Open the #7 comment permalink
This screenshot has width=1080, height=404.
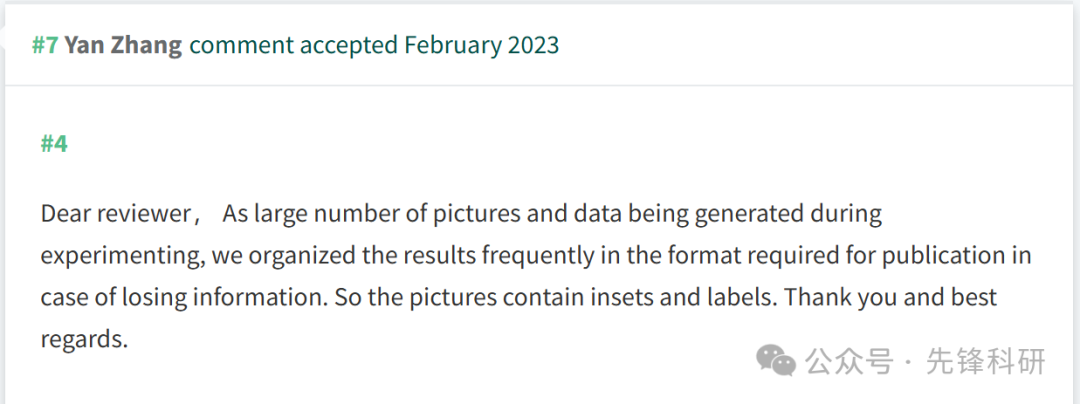pos(45,45)
